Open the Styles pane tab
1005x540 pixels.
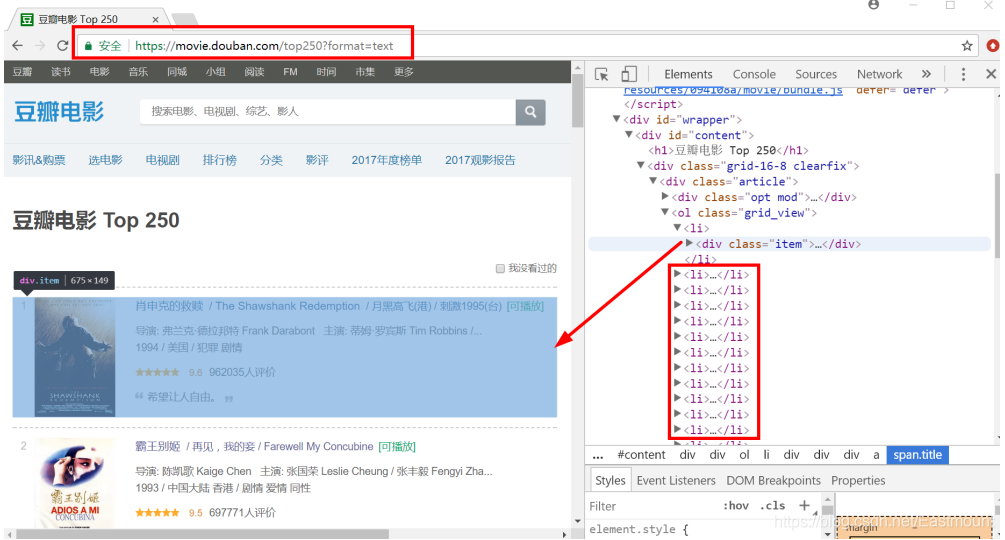coord(610,480)
